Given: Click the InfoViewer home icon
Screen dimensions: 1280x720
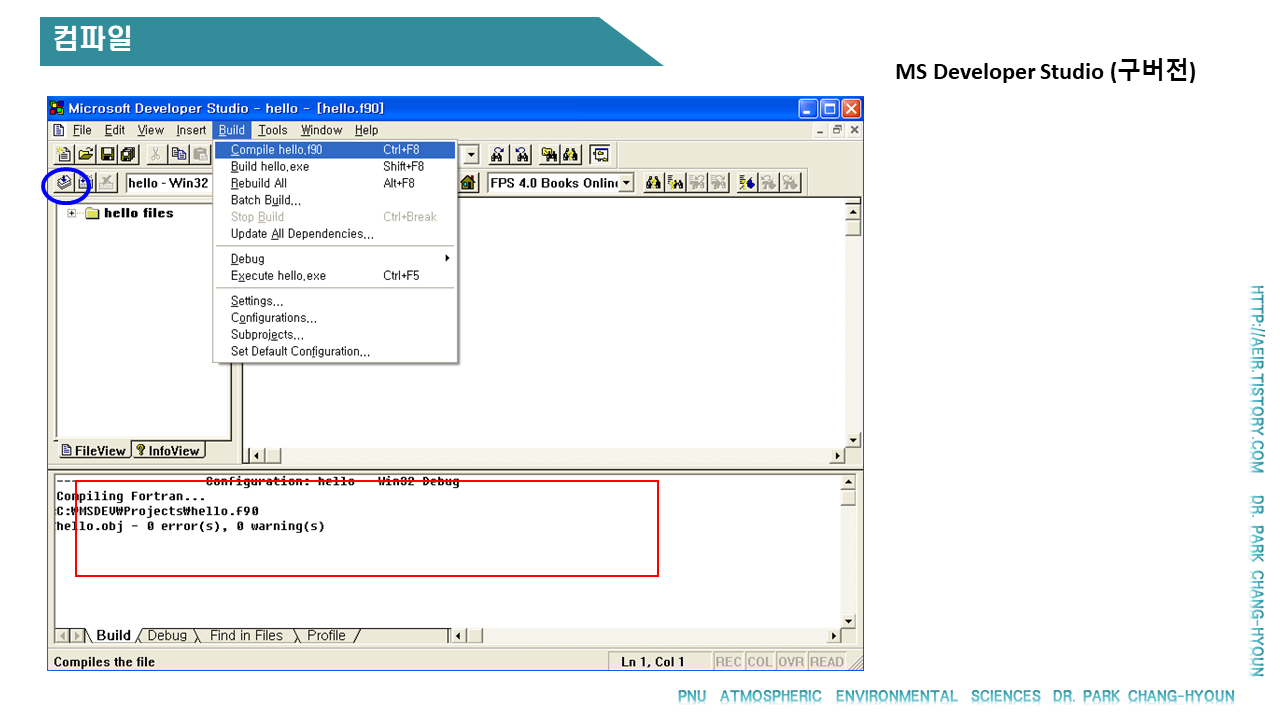Looking at the screenshot, I should 467,183.
